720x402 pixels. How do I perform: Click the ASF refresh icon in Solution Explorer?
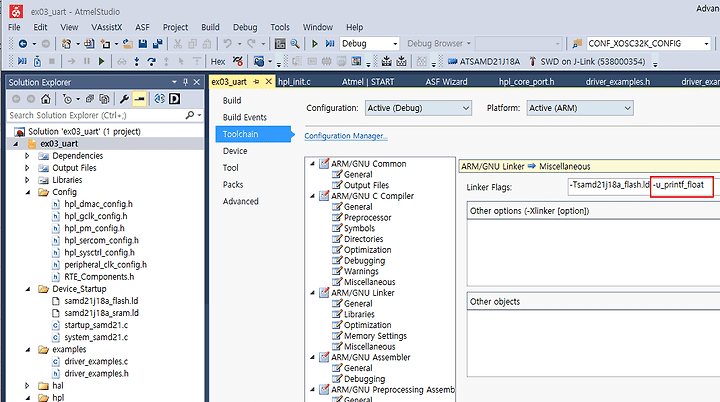pyautogui.click(x=159, y=99)
